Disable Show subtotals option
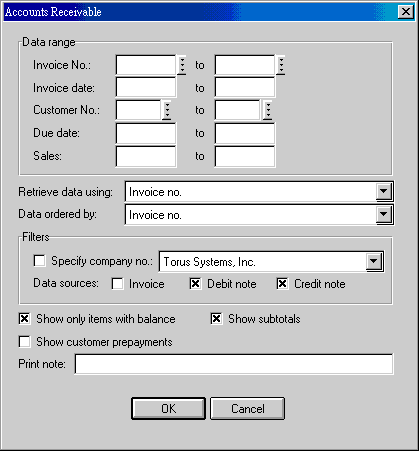 216,319
